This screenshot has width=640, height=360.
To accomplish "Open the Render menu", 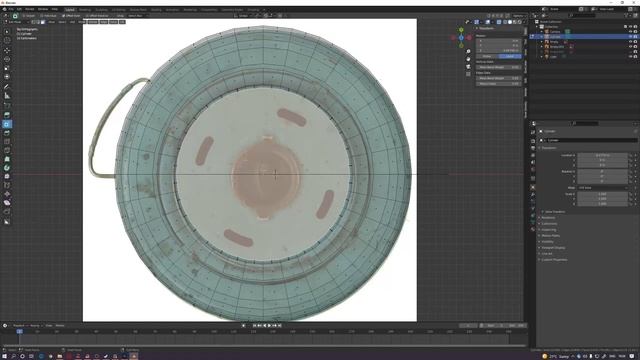I will point(30,9).
